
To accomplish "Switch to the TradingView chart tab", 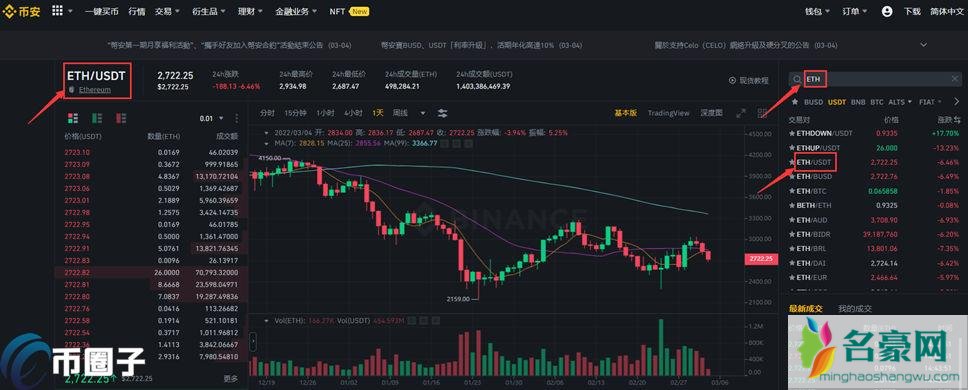I will [x=669, y=113].
